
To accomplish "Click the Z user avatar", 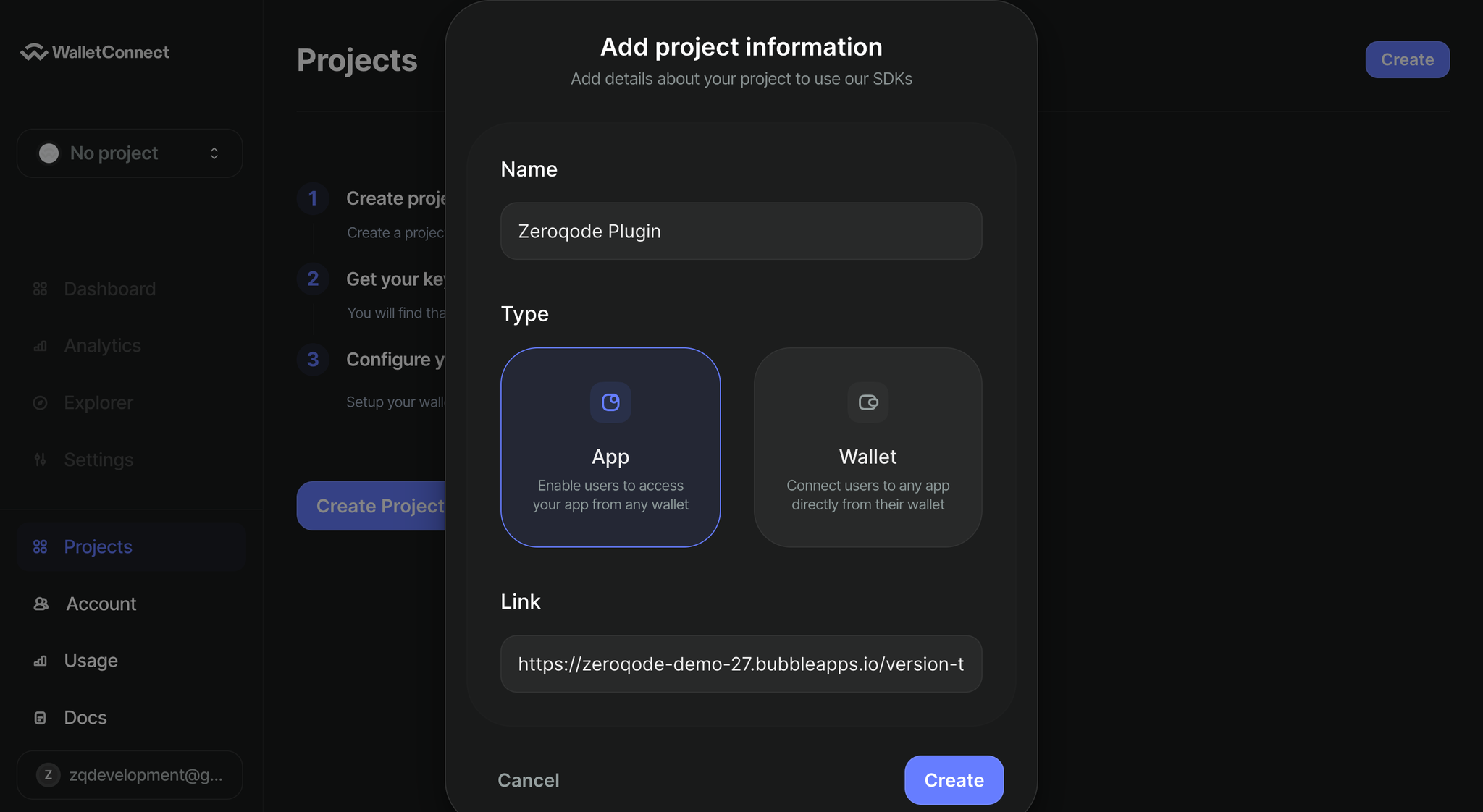I will coord(49,775).
